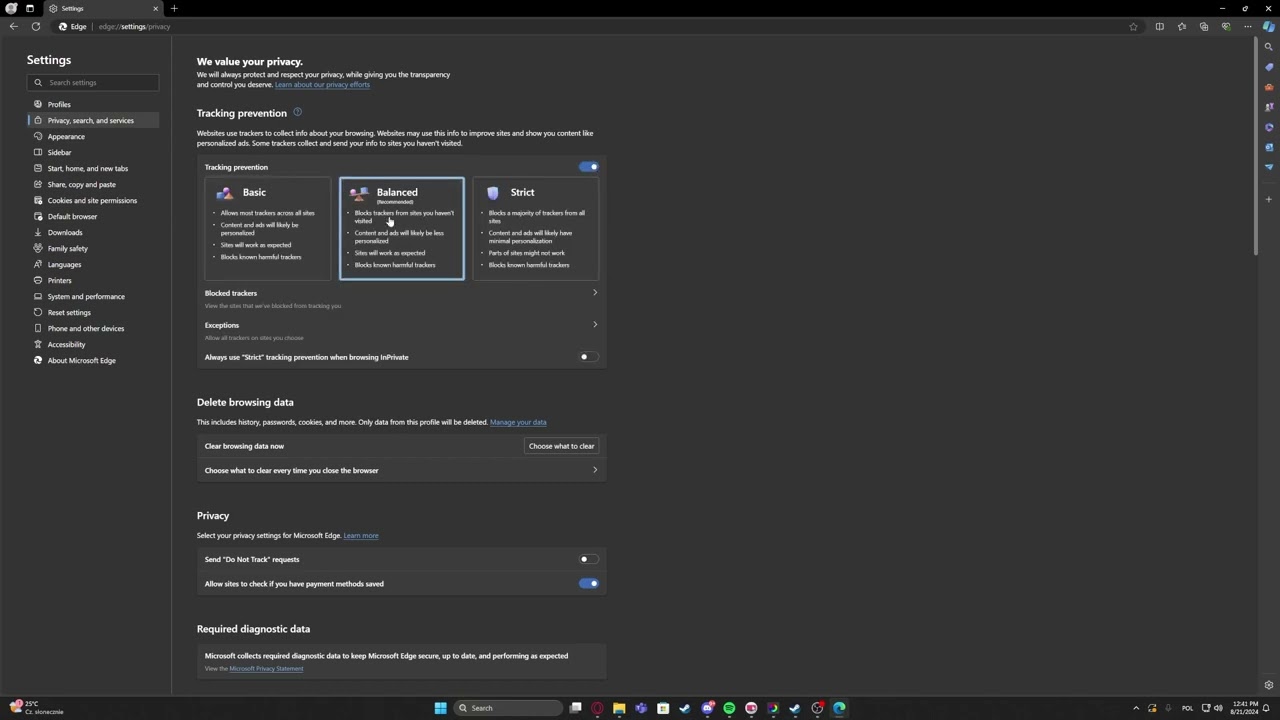Image resolution: width=1280 pixels, height=720 pixels.
Task: Open Reset settings section
Action: [x=69, y=312]
